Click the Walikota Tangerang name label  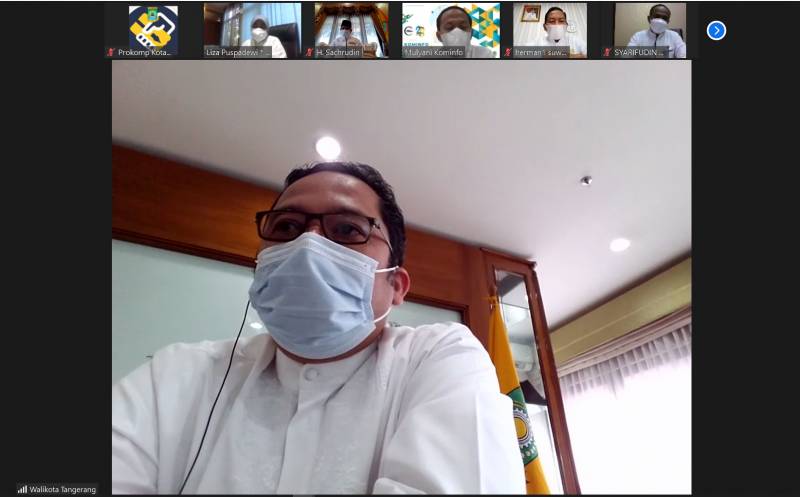point(63,489)
